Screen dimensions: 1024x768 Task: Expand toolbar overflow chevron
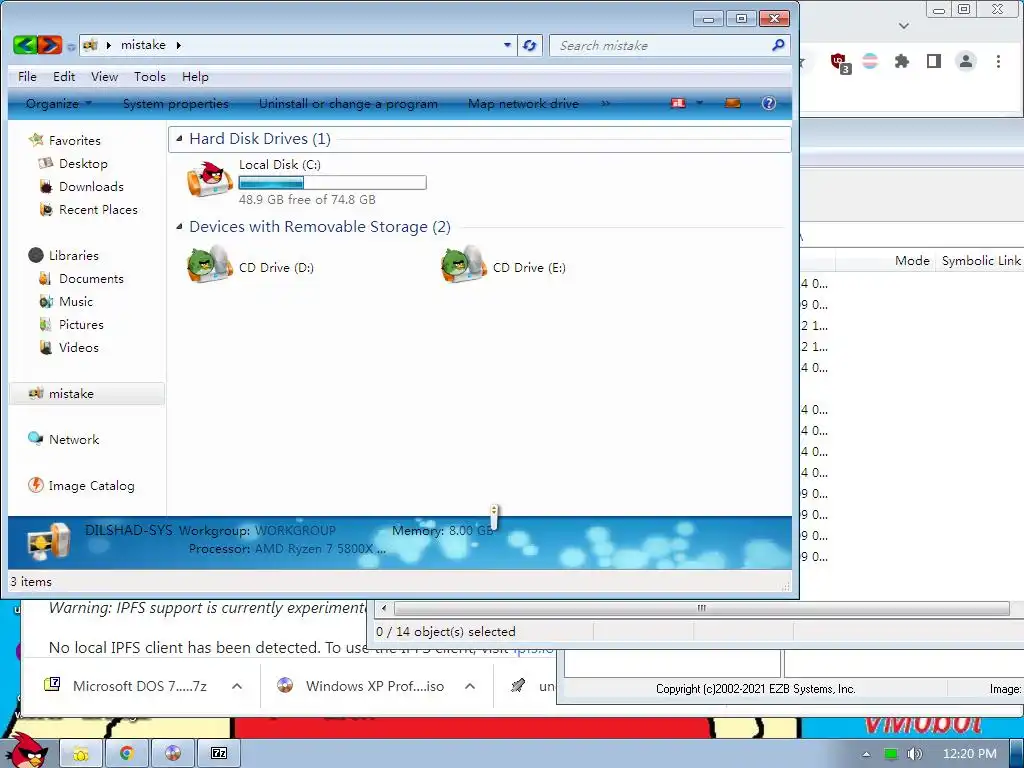coord(605,103)
